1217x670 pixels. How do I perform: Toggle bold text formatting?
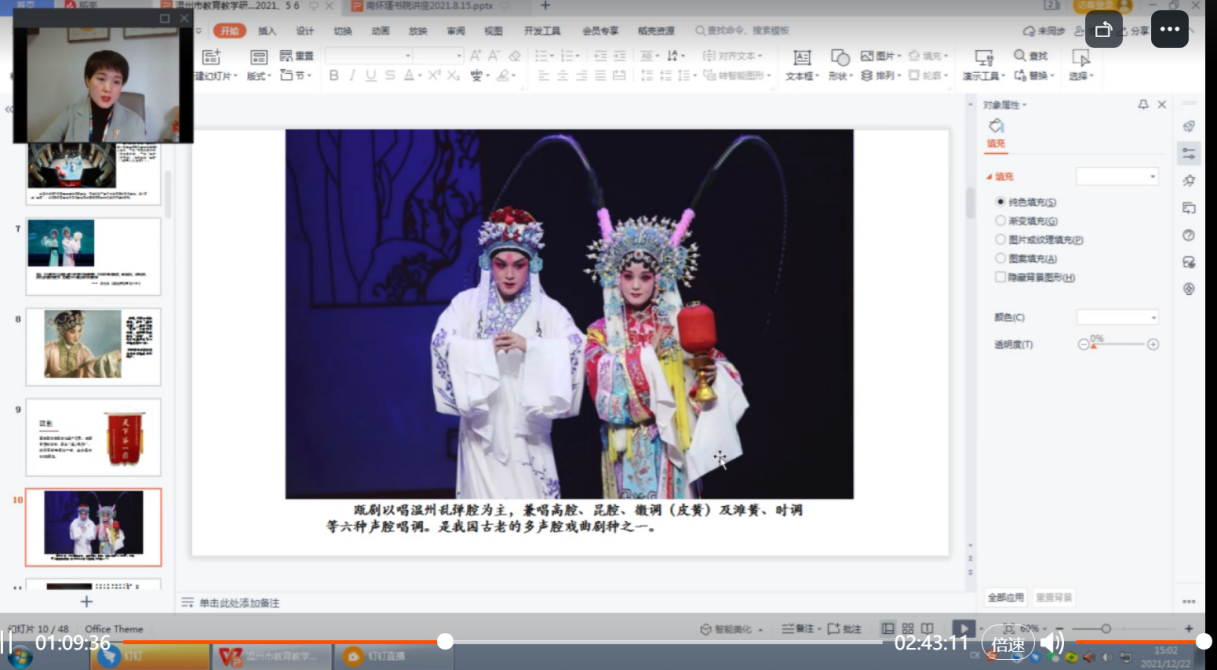click(334, 76)
